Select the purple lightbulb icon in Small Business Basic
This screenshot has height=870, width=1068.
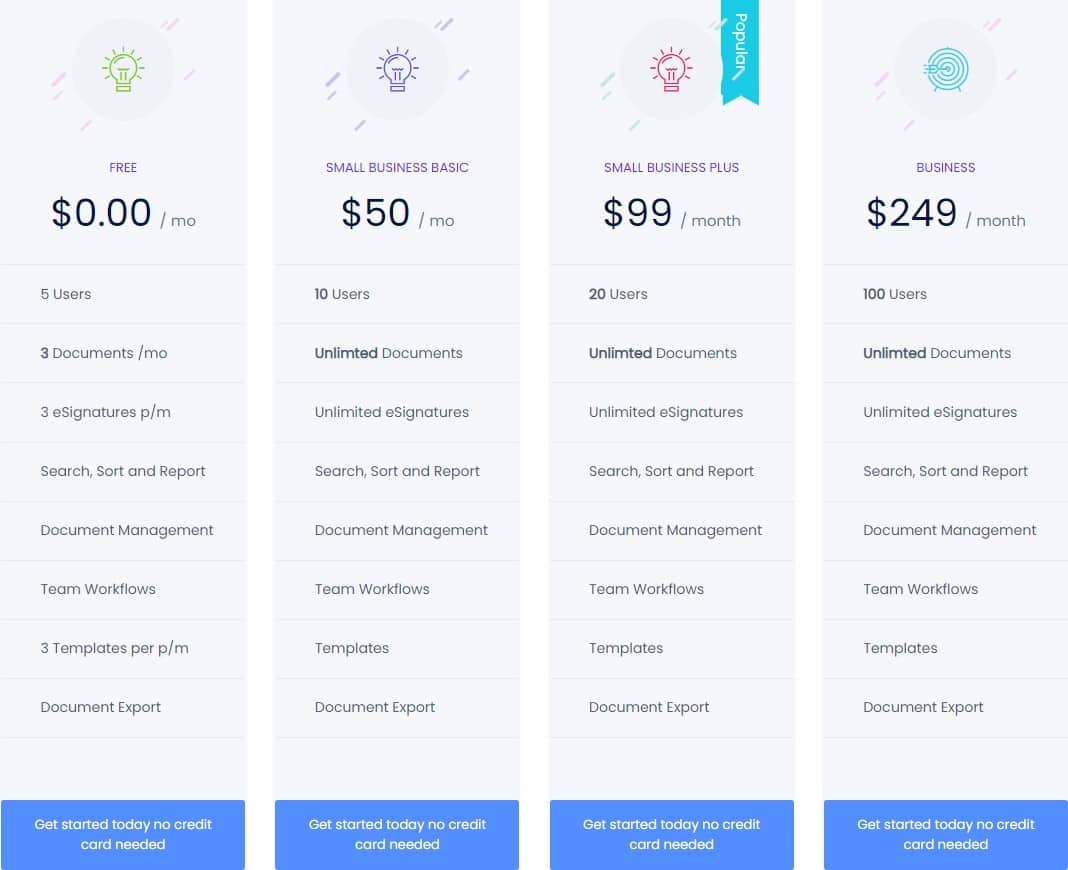tap(397, 69)
